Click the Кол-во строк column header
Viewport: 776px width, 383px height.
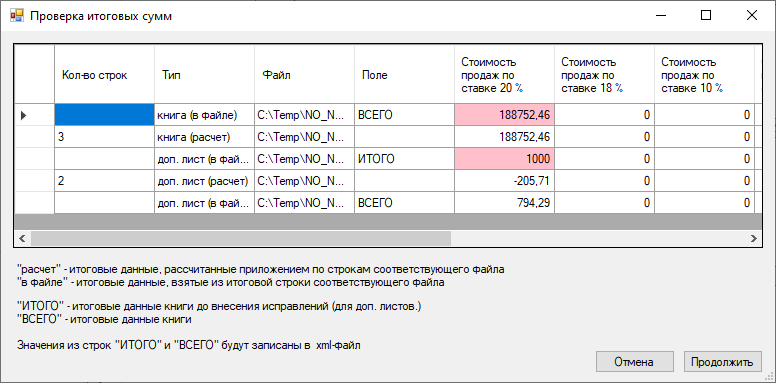point(104,75)
